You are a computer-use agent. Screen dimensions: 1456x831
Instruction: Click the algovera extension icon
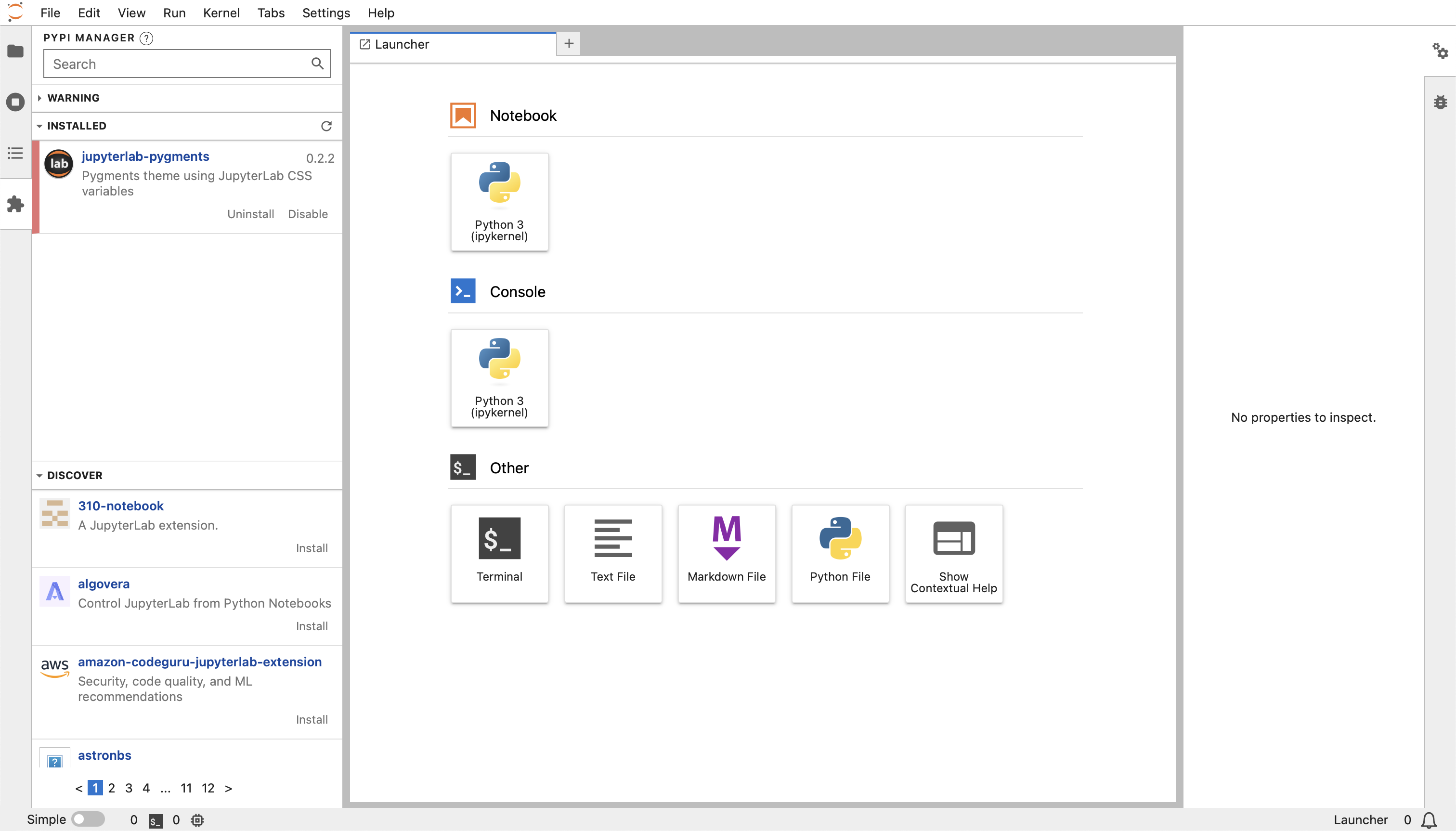55,591
